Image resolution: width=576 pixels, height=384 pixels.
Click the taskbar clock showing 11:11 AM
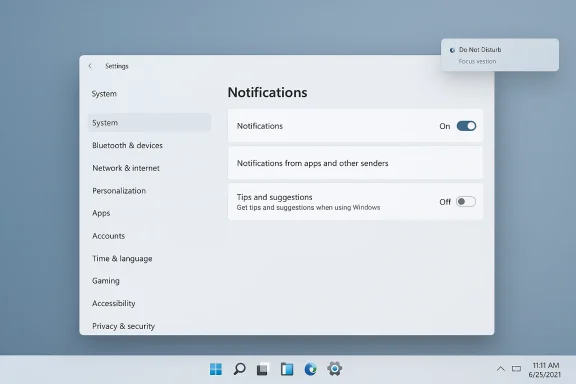[x=546, y=365]
